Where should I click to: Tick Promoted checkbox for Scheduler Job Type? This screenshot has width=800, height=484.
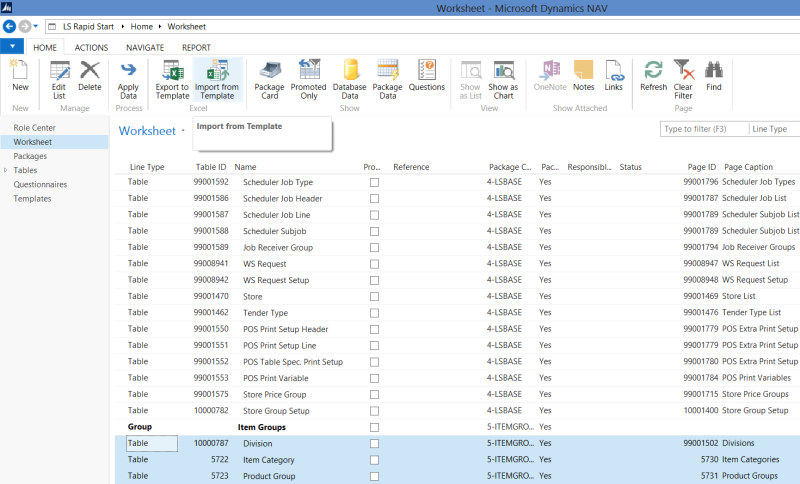pos(374,183)
